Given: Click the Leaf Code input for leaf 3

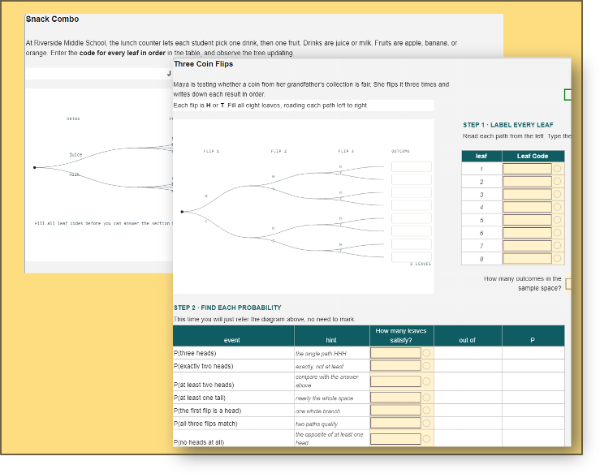Looking at the screenshot, I should click(527, 194).
